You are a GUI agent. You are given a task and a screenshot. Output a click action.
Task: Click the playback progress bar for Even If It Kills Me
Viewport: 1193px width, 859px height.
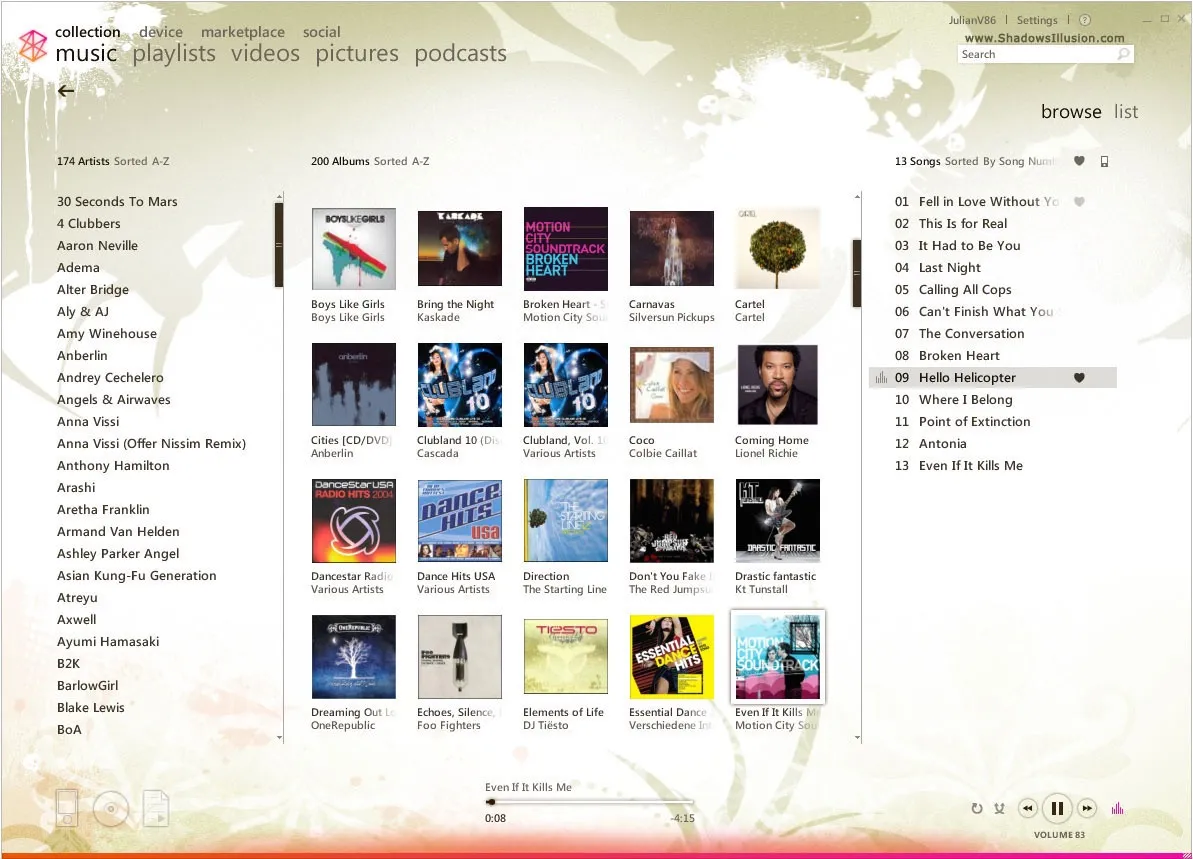590,802
